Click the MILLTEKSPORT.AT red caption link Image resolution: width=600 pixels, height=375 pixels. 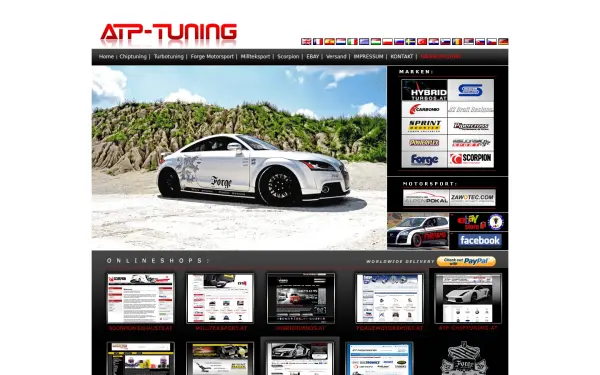[x=221, y=328]
